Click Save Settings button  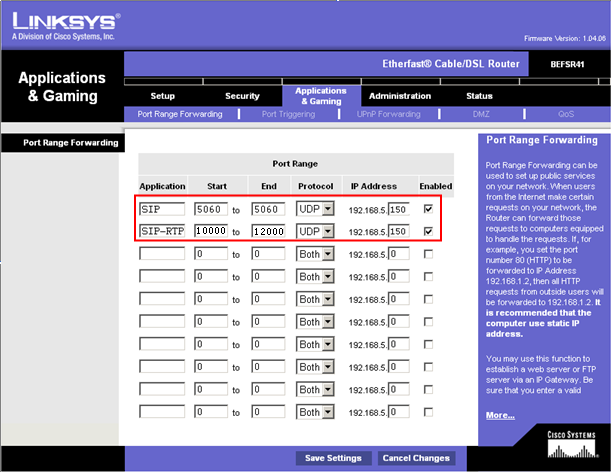click(x=333, y=458)
